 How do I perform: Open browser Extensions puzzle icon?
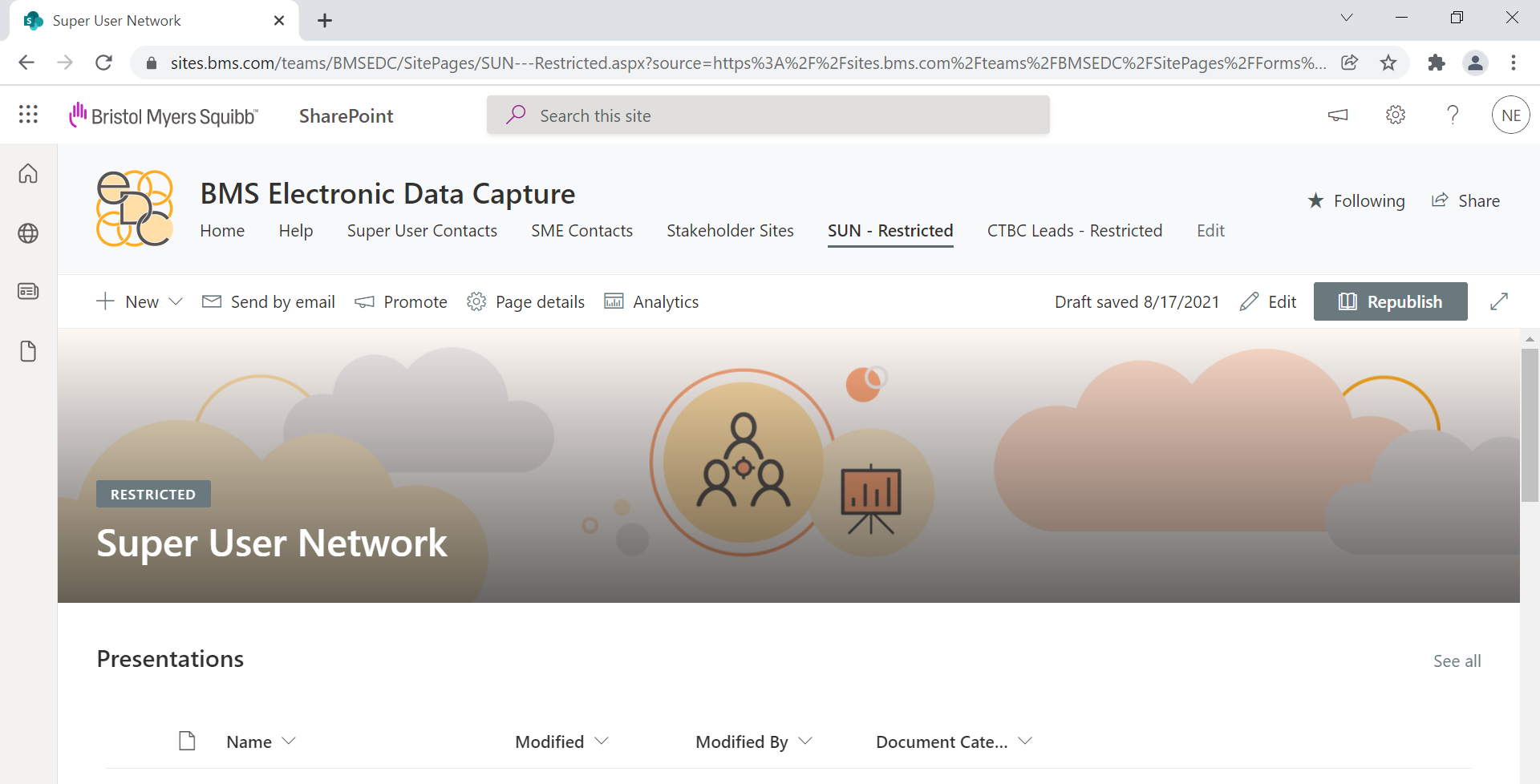click(x=1437, y=63)
